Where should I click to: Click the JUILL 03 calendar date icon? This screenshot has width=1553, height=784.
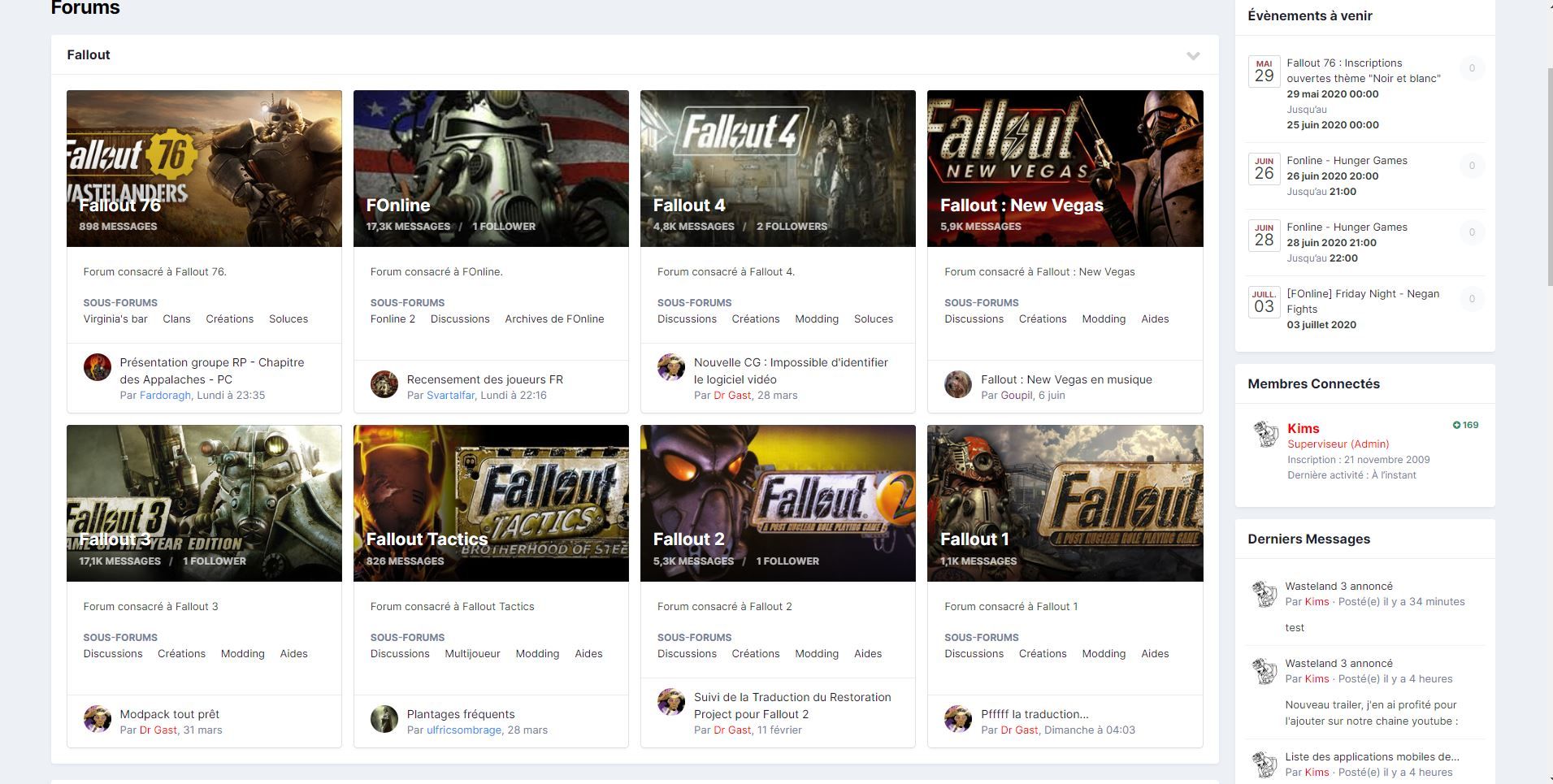(1264, 302)
